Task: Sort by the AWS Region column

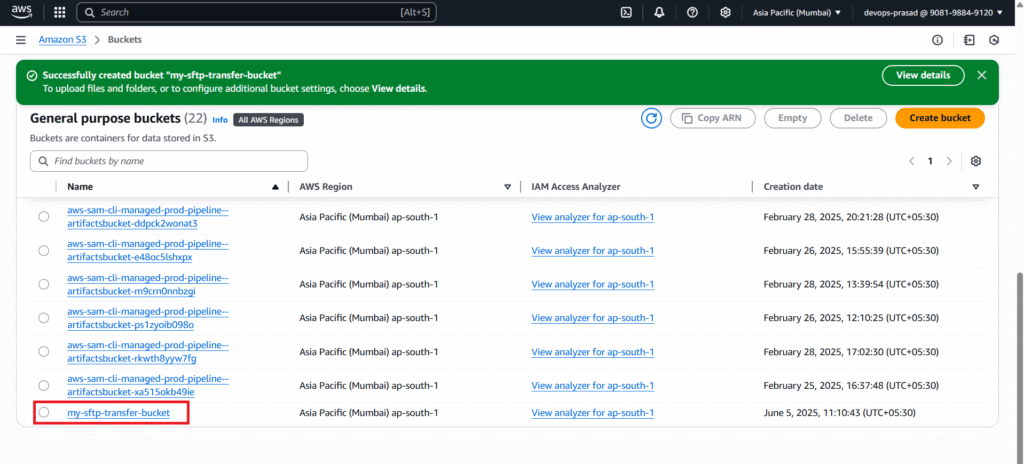Action: click(x=404, y=187)
